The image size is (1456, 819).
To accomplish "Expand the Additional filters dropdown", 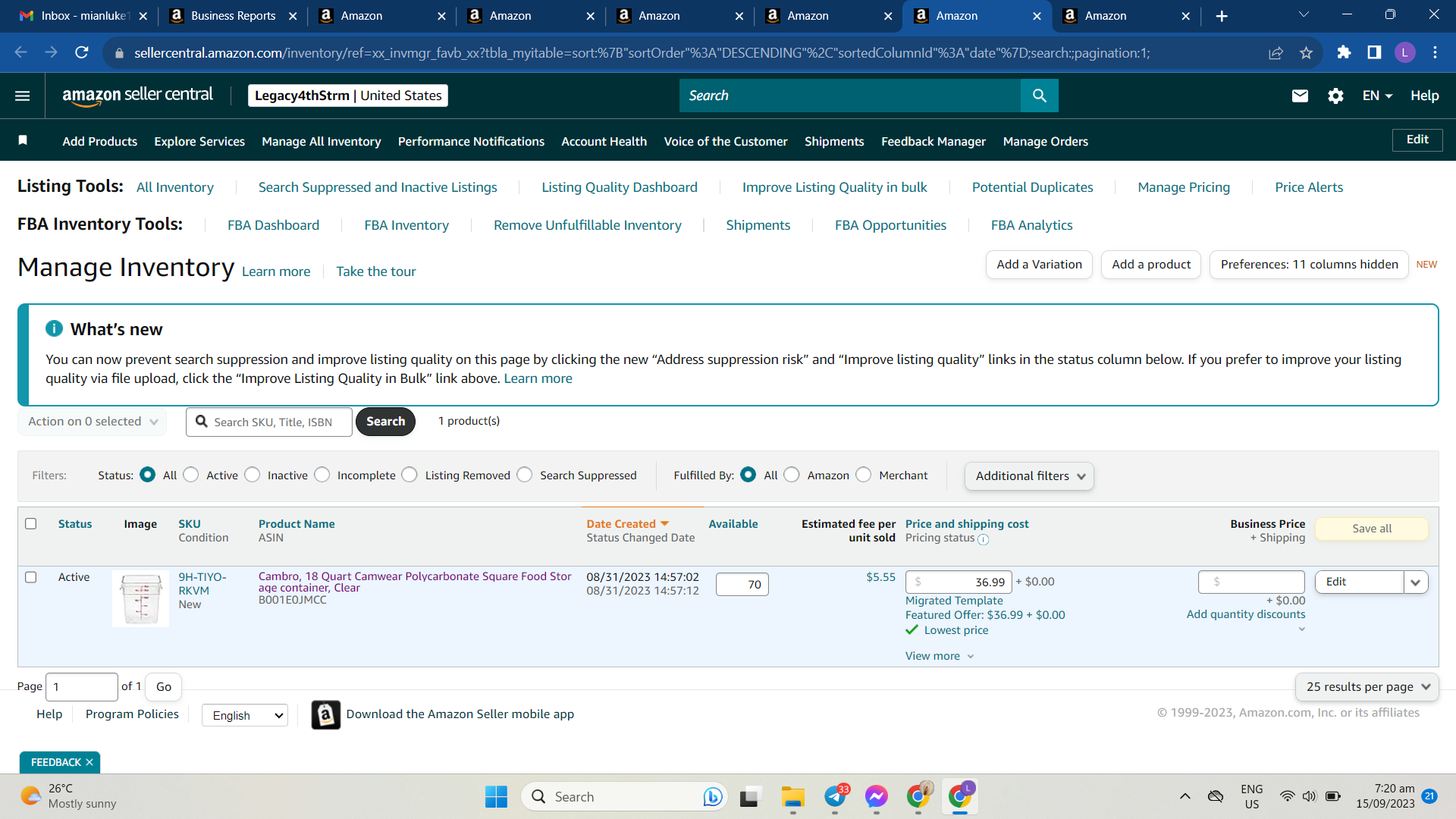I will coord(1029,476).
